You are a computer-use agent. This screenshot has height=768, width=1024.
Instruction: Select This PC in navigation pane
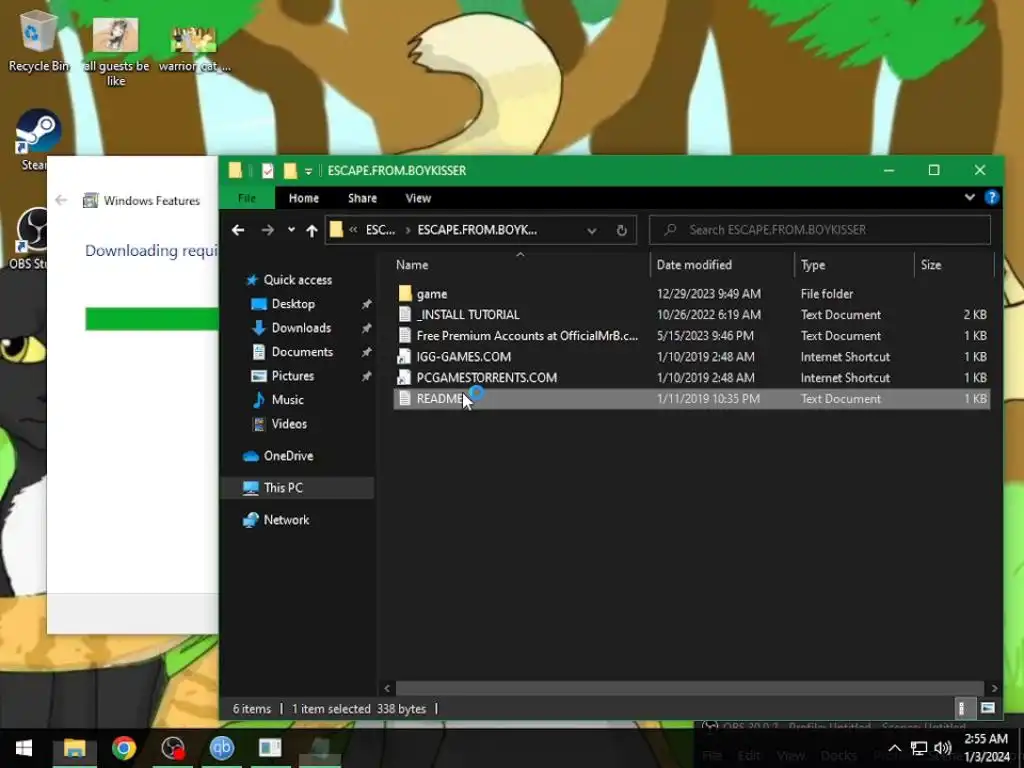click(x=297, y=488)
